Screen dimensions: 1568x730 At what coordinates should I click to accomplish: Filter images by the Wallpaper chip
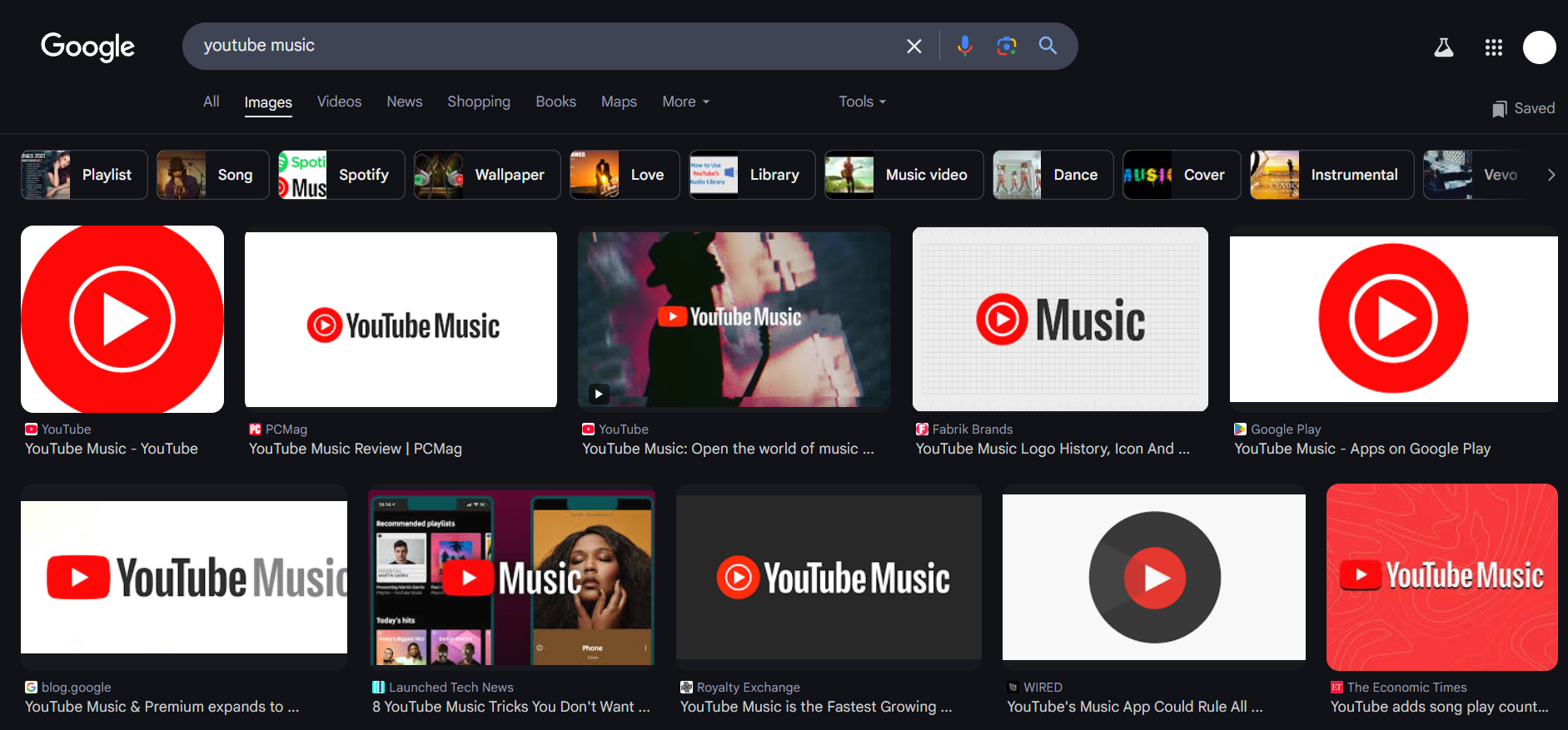(487, 175)
